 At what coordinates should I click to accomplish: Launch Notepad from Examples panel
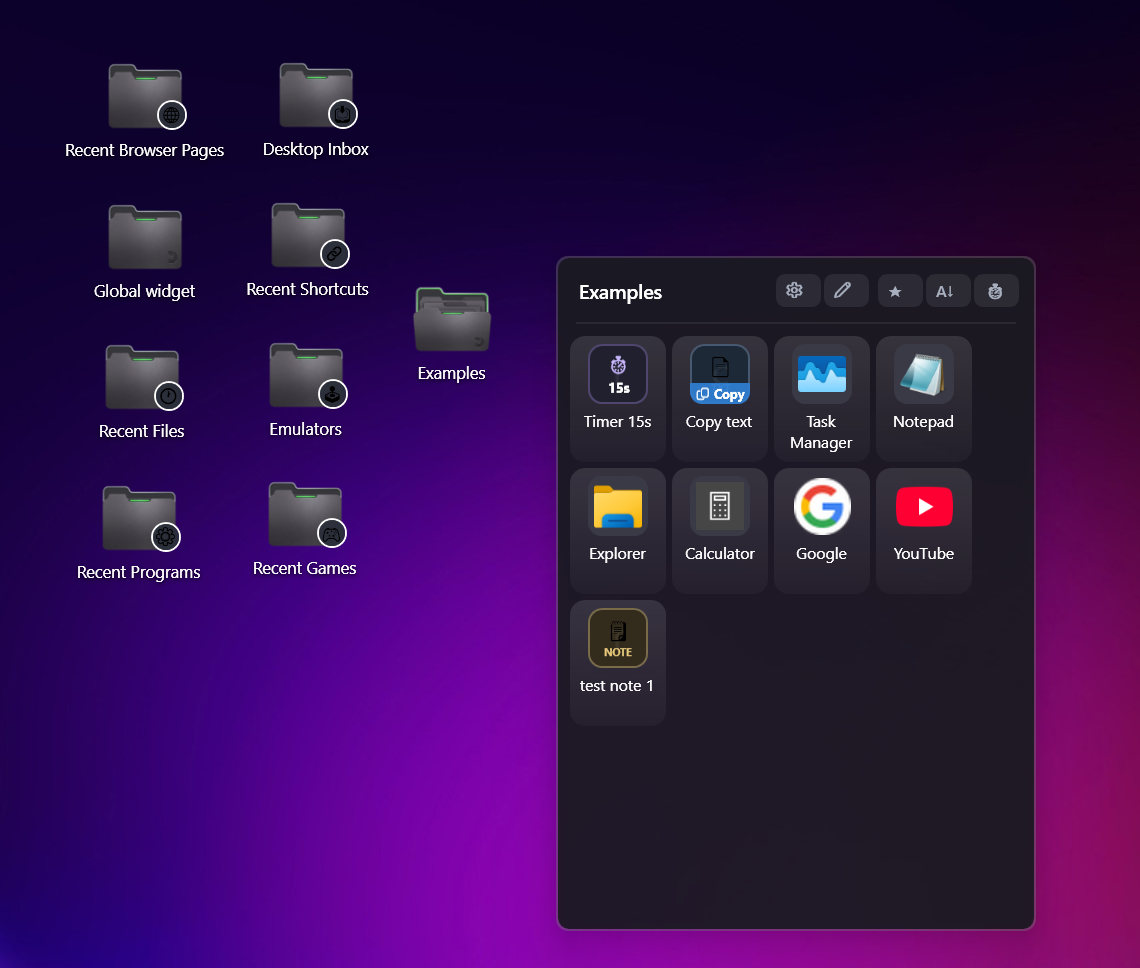923,399
